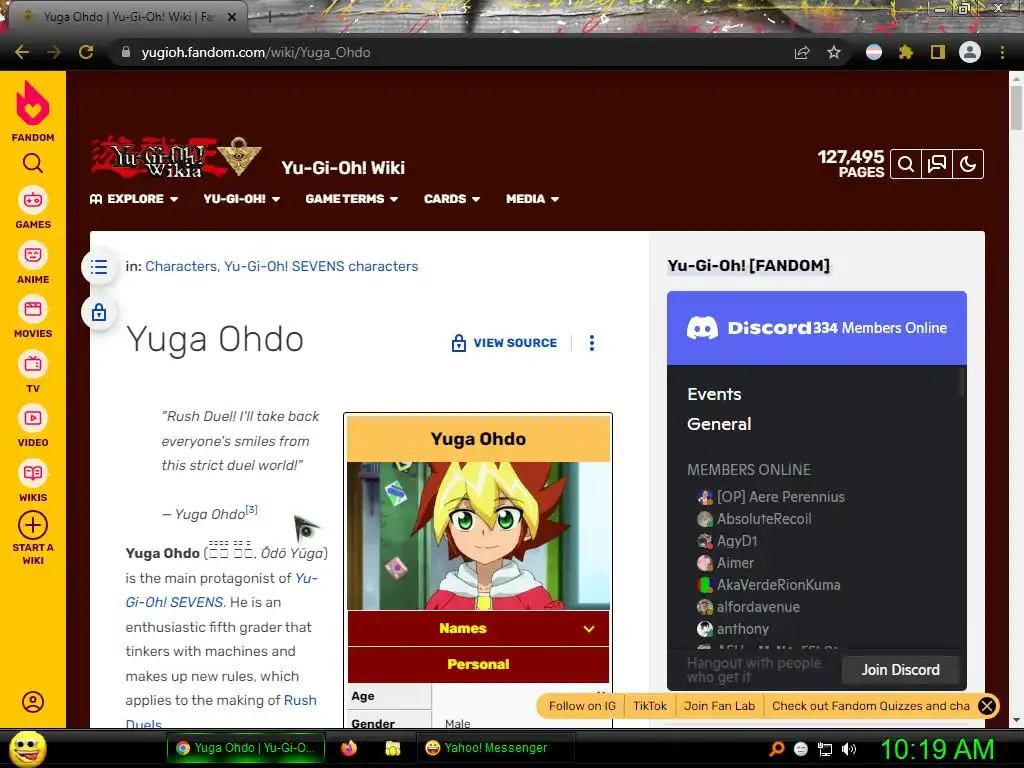Expand the Explore dropdown menu

pyautogui.click(x=134, y=199)
